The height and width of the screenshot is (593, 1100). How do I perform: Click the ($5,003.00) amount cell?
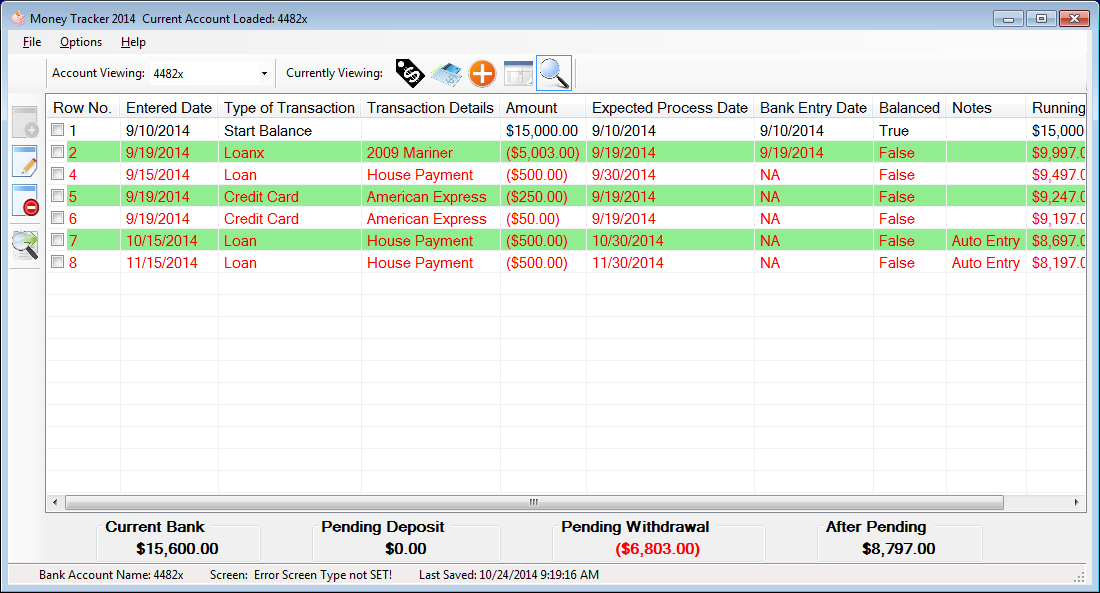543,152
